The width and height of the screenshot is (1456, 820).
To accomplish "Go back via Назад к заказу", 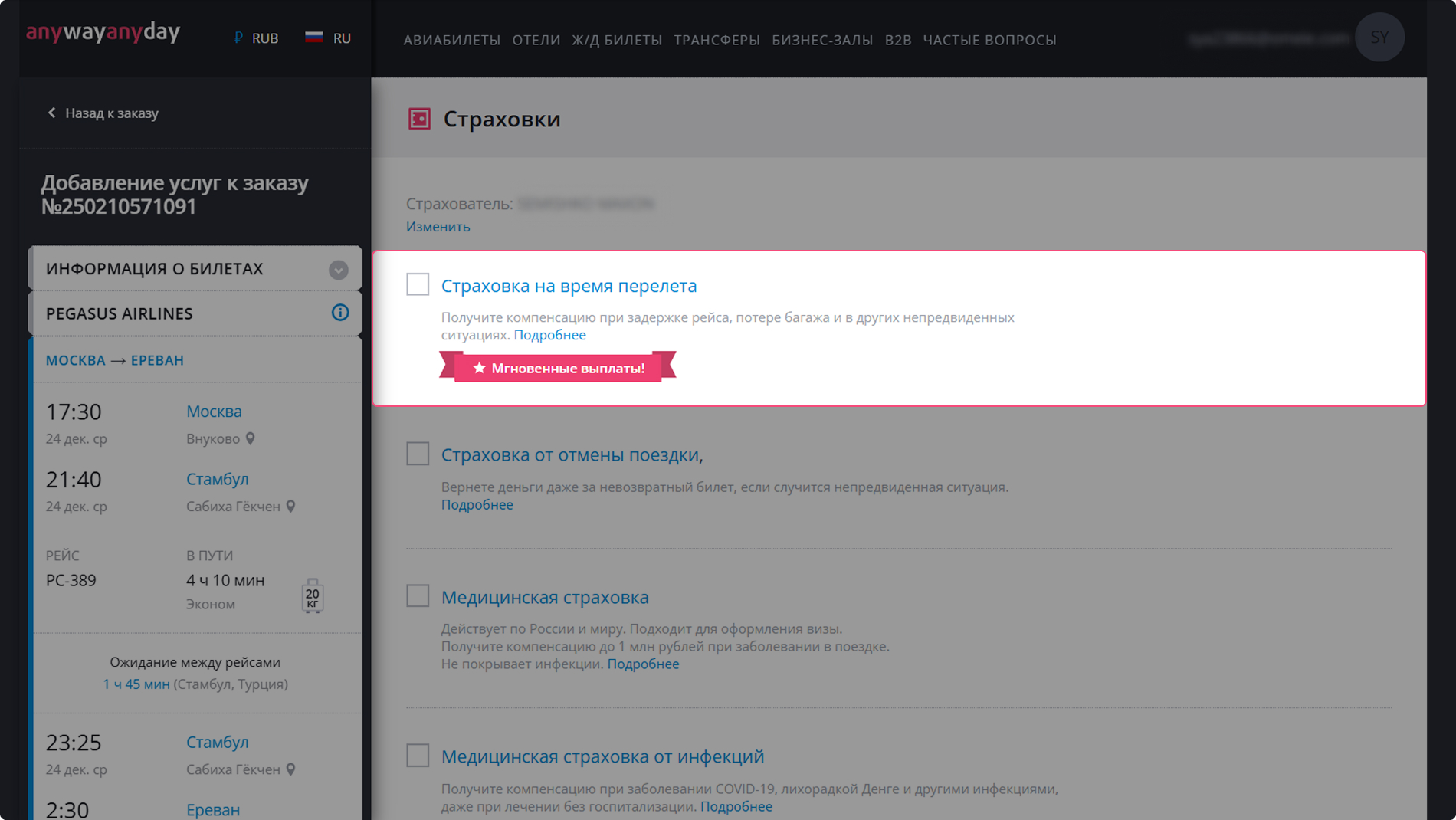I will (x=103, y=113).
